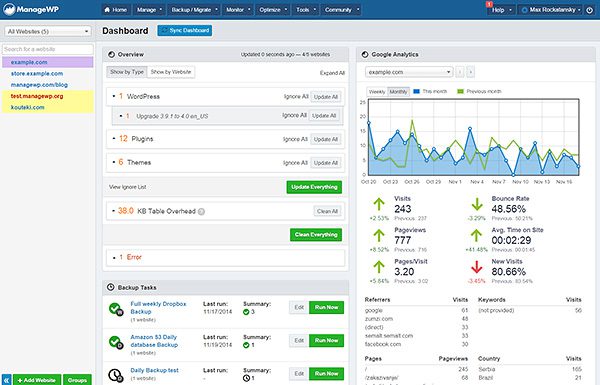Open the Backup / Migrate menu

pyautogui.click(x=195, y=10)
